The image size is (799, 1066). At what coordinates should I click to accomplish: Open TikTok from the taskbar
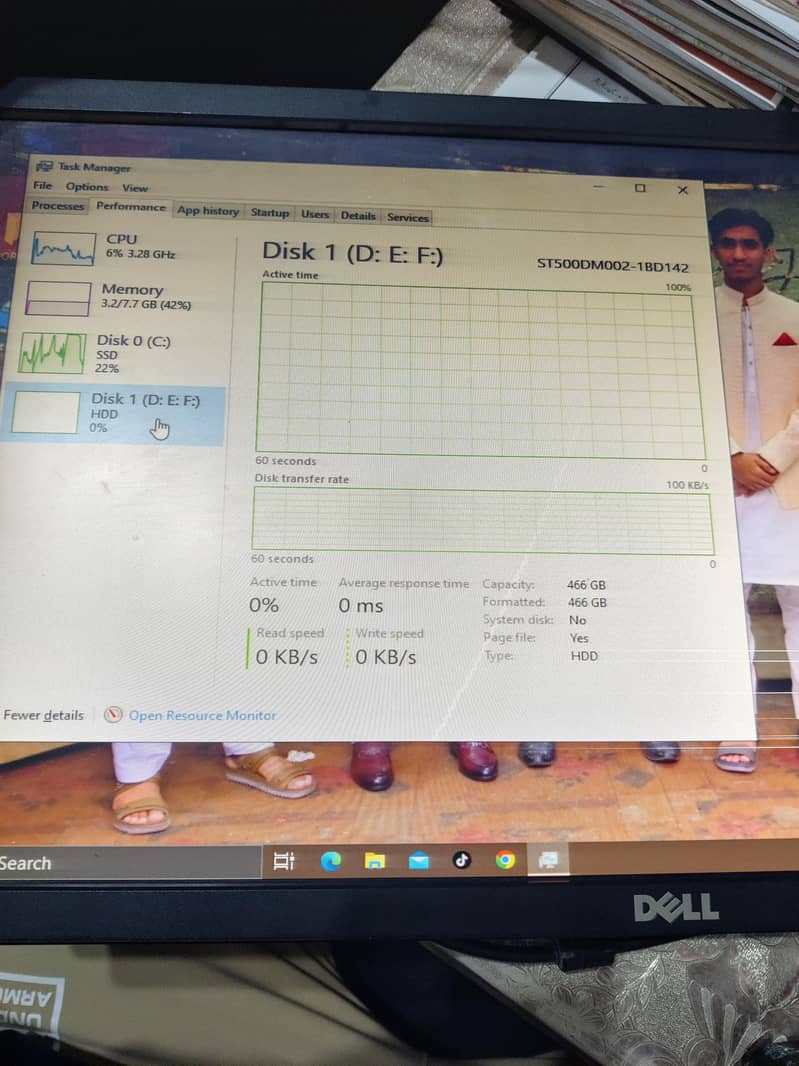pyautogui.click(x=462, y=859)
